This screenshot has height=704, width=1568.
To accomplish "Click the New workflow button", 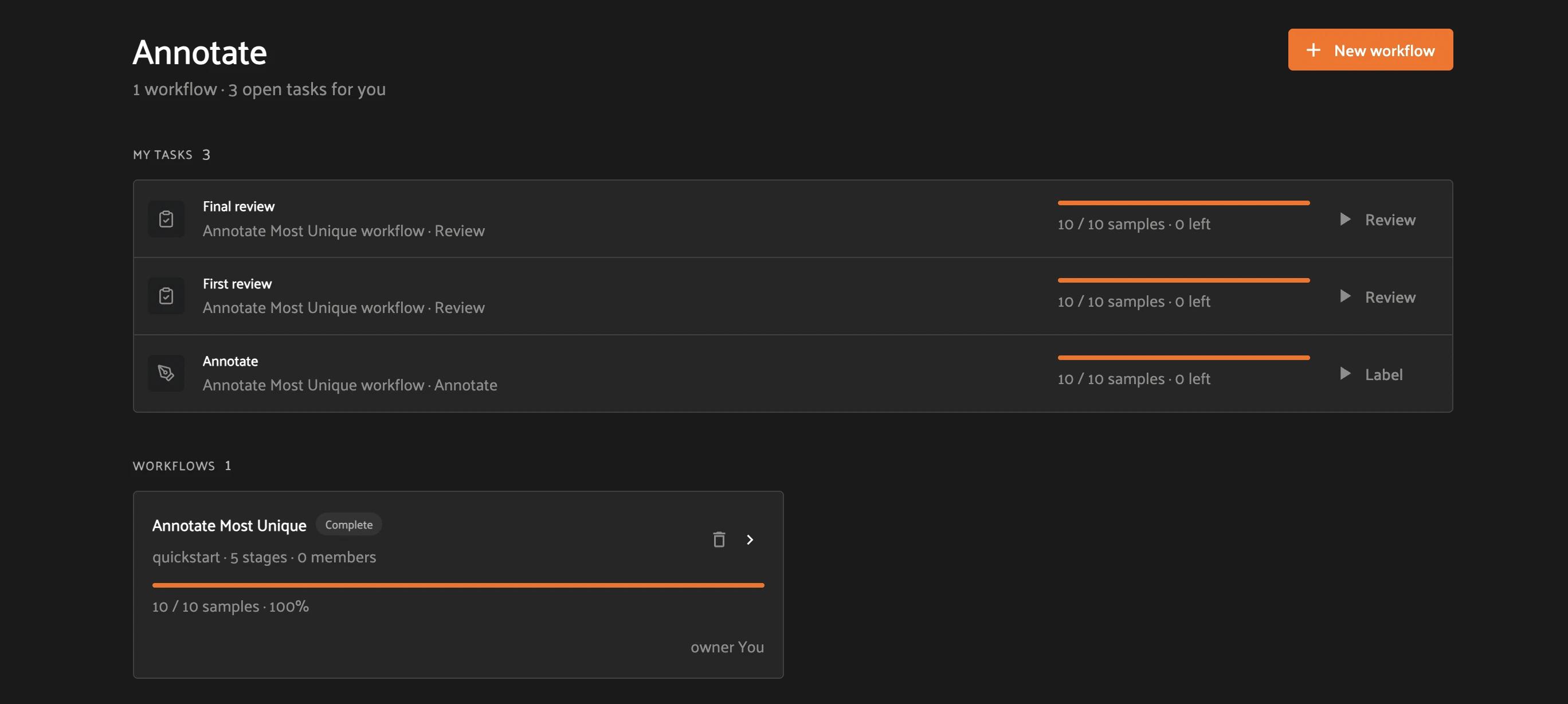I will 1370,50.
